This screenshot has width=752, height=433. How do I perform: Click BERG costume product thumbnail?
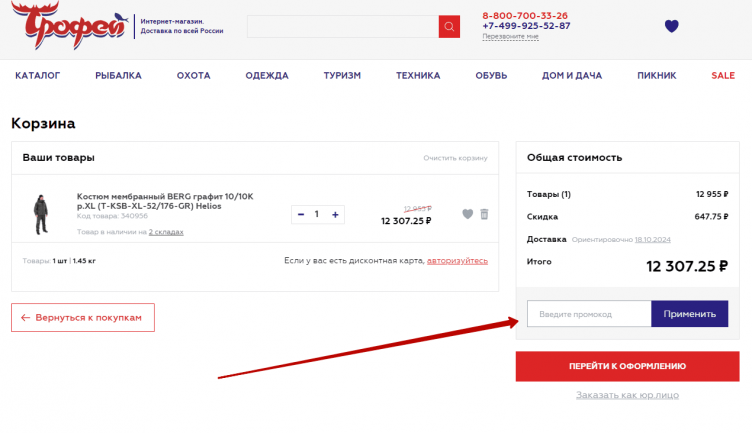click(x=41, y=214)
